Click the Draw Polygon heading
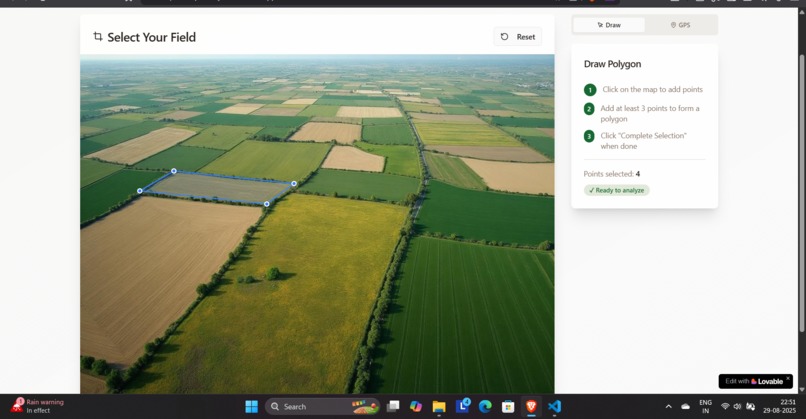Screen dimensions: 806x419 point(612,64)
